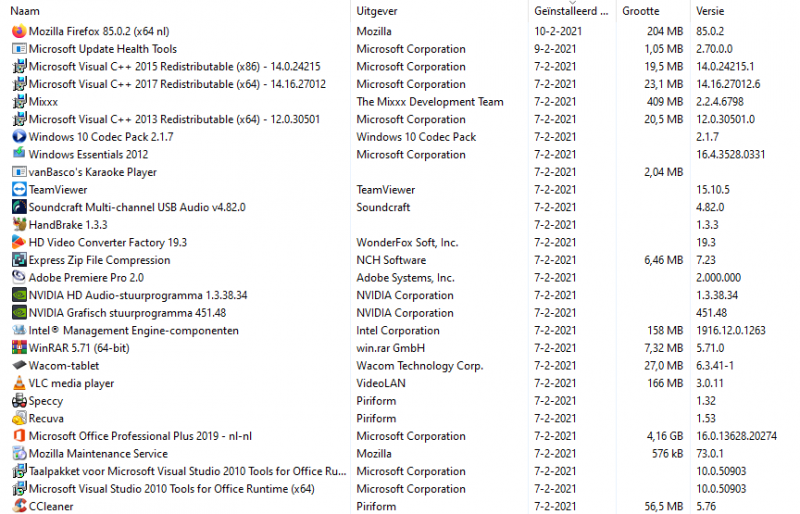This screenshot has height=514, width=800.
Task: Click publisher 'WonderFox Soft, Inc.'
Action: coord(407,242)
